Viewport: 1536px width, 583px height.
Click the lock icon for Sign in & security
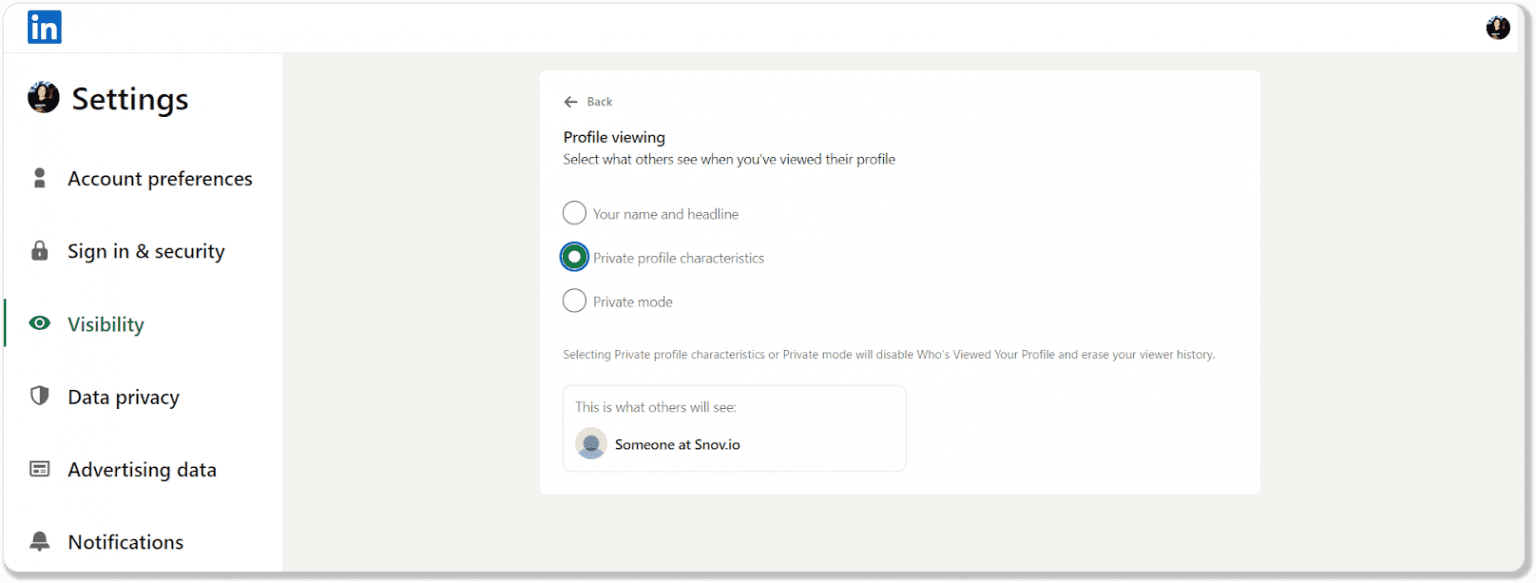coord(39,250)
